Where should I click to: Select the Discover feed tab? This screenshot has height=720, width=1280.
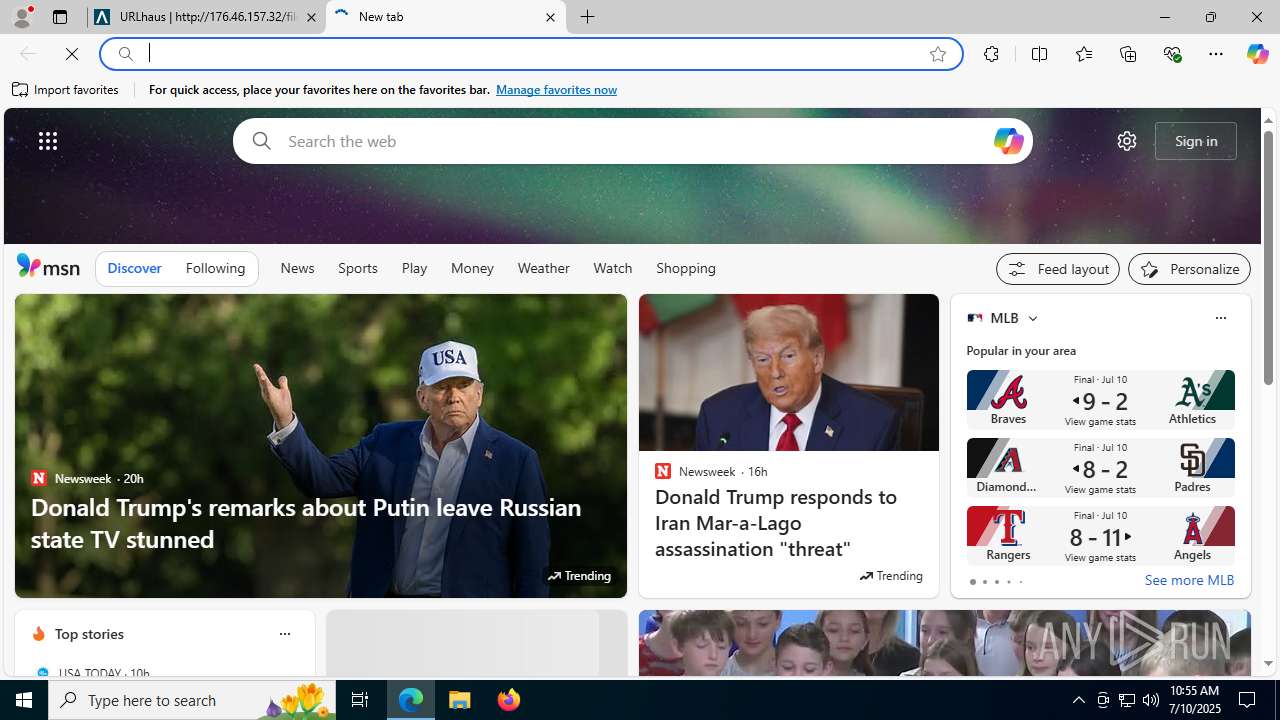point(134,268)
